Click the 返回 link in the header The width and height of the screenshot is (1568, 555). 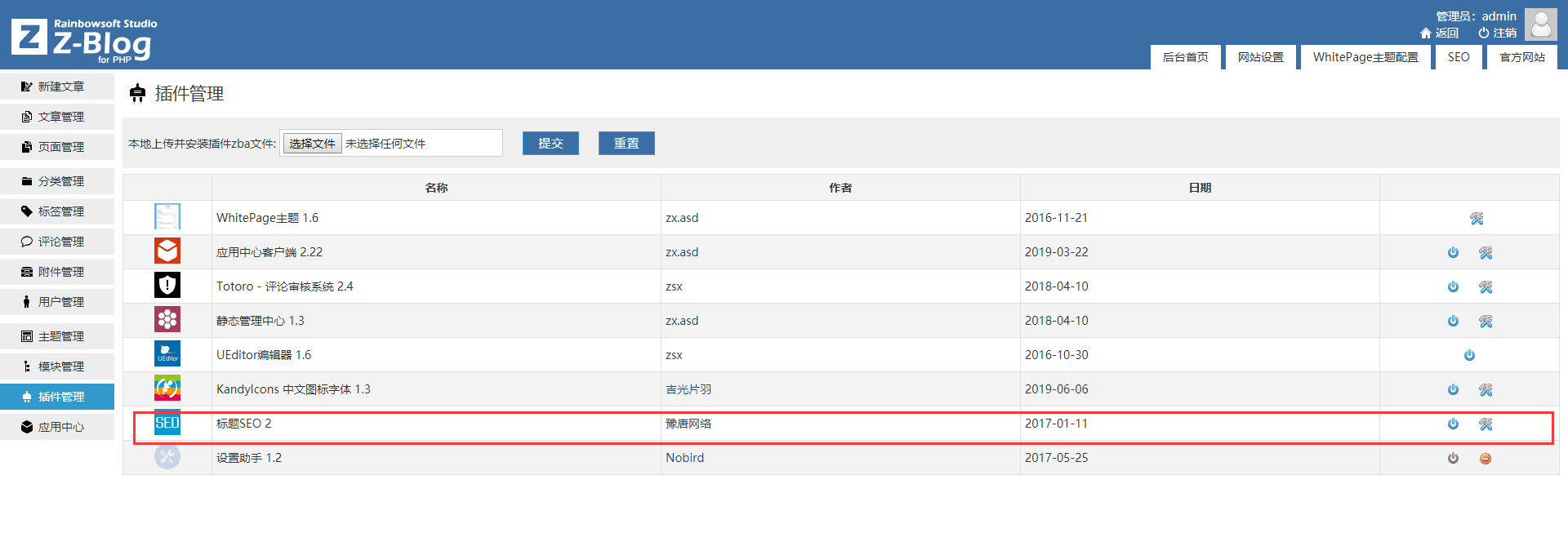pyautogui.click(x=1440, y=33)
